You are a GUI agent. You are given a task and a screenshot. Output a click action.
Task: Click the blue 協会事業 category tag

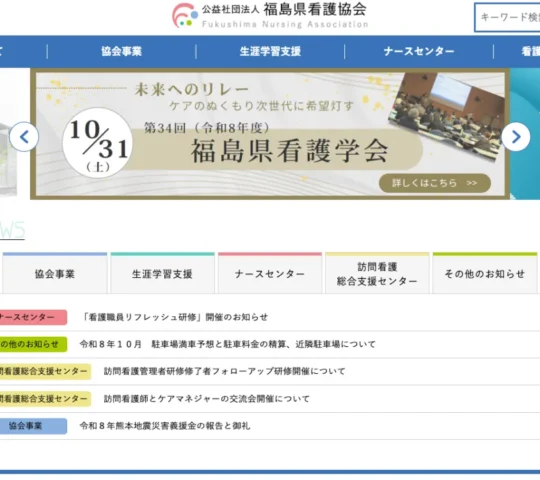pyautogui.click(x=33, y=426)
